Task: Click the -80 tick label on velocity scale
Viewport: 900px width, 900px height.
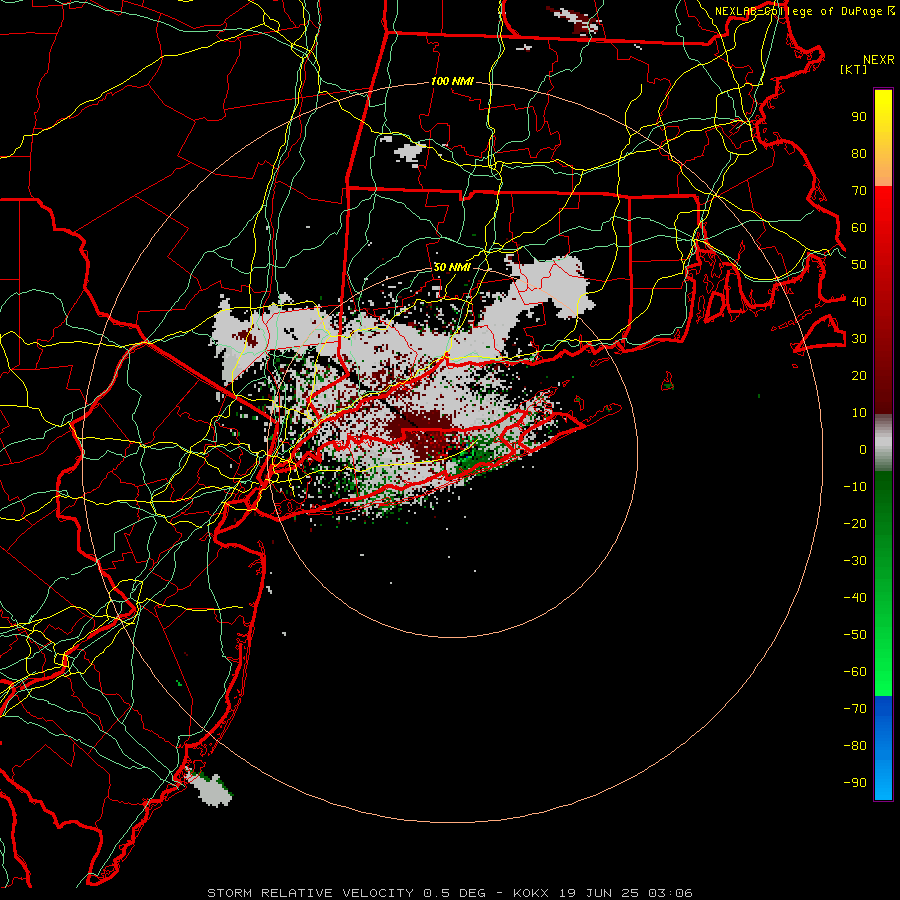Action: pos(855,746)
